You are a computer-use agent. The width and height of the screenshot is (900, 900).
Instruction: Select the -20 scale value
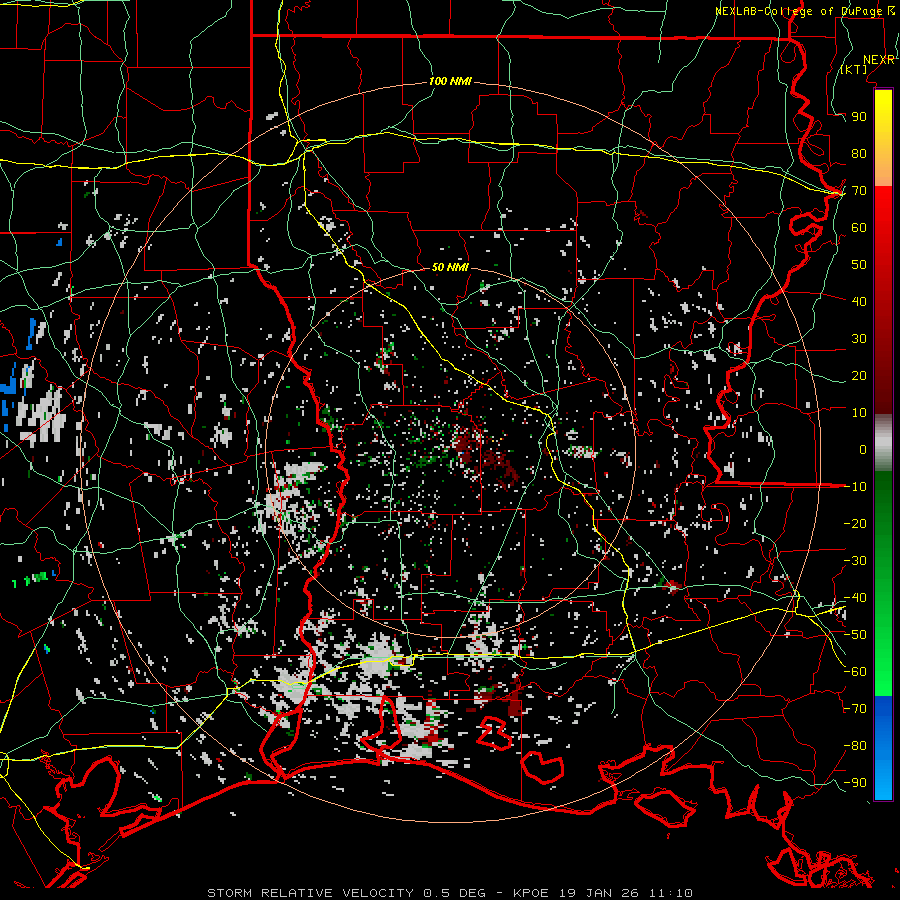tap(855, 523)
